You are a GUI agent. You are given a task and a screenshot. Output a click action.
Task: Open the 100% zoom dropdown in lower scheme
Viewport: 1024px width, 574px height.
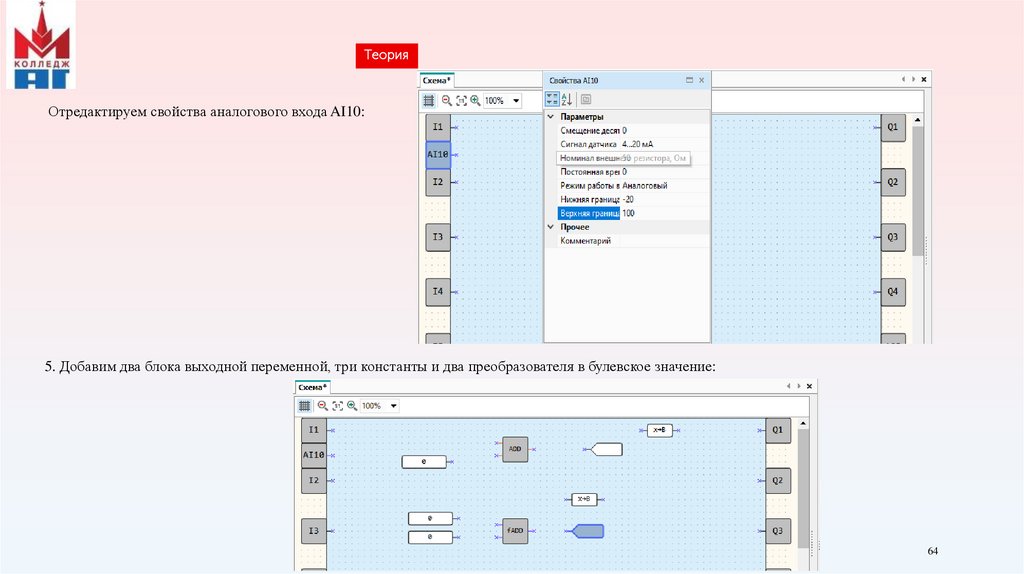394,406
